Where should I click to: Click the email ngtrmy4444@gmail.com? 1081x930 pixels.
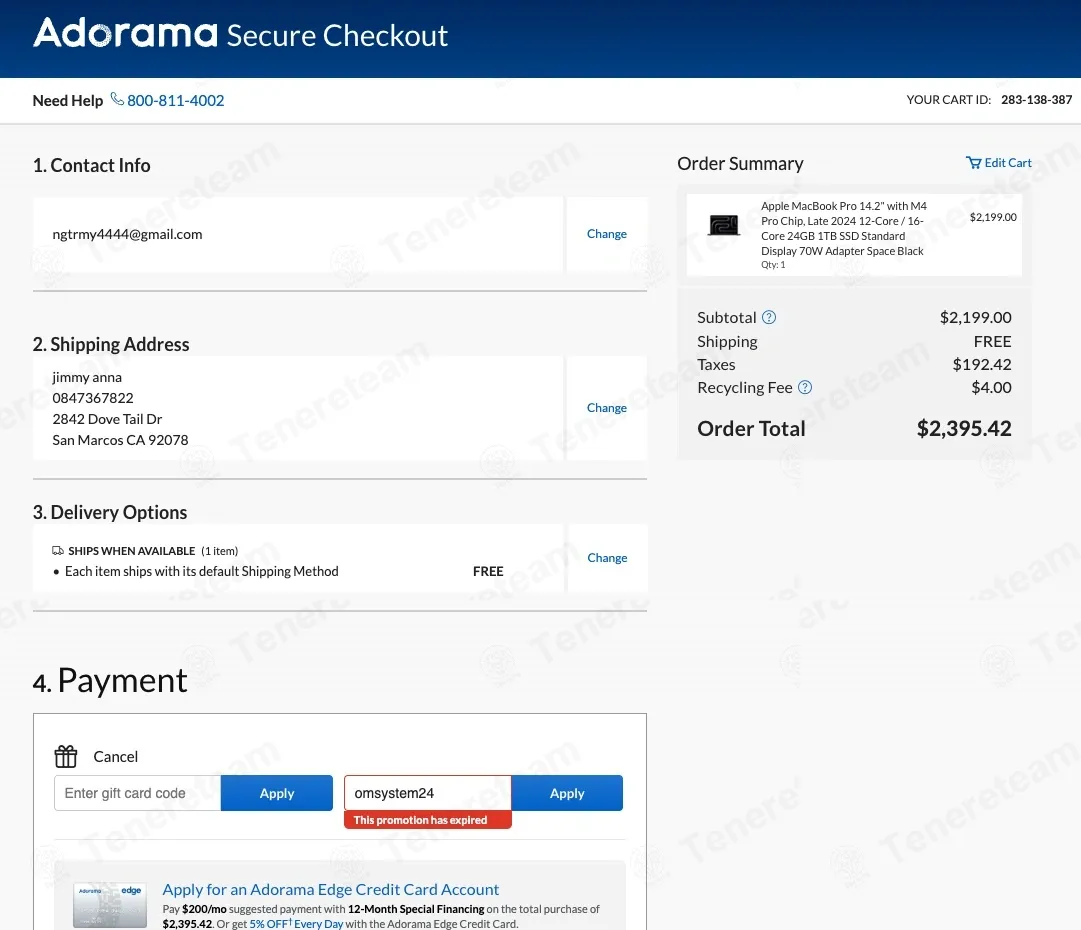coord(128,234)
